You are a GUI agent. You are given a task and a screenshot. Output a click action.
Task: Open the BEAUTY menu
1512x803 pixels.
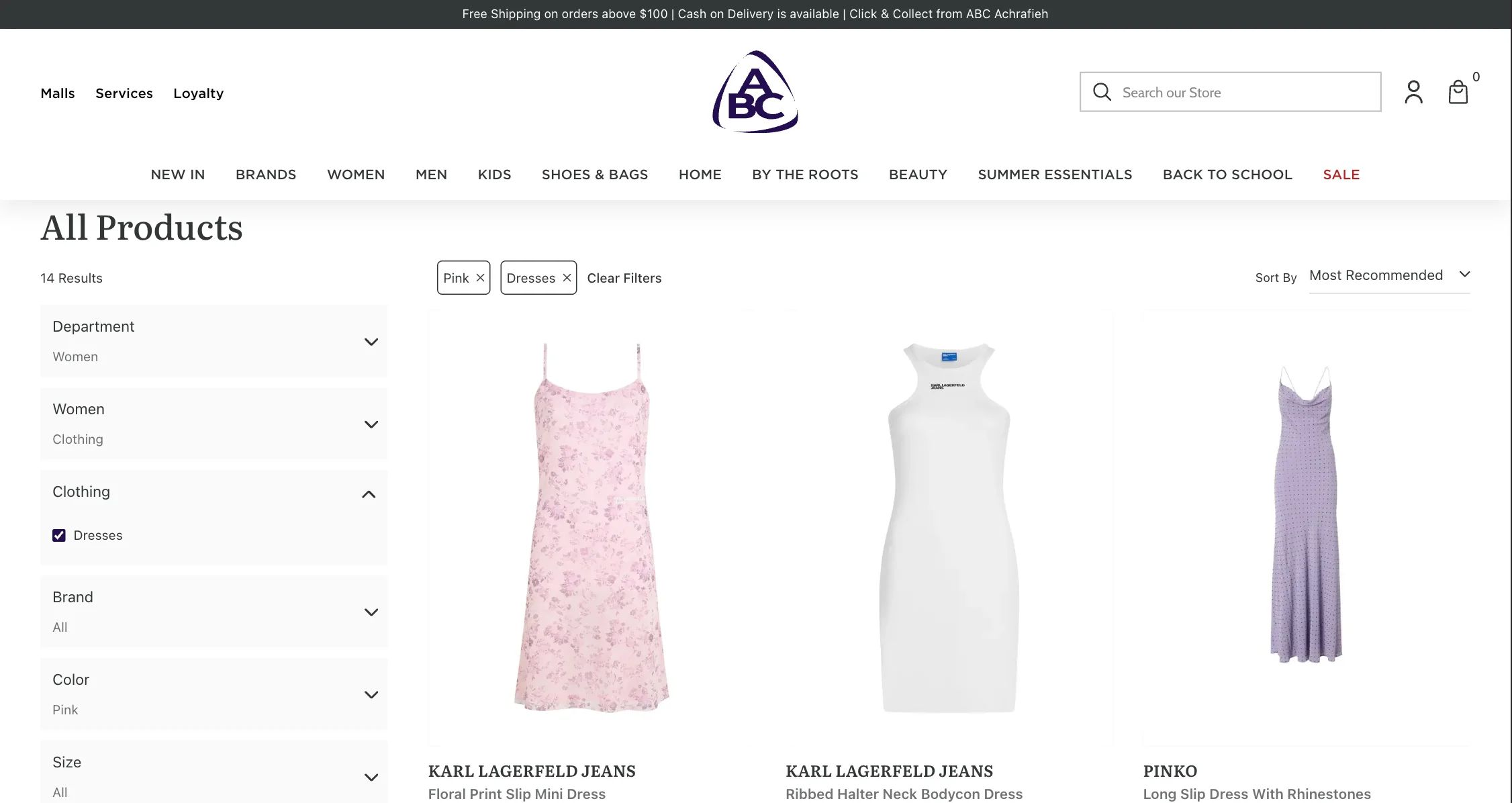pyautogui.click(x=918, y=175)
